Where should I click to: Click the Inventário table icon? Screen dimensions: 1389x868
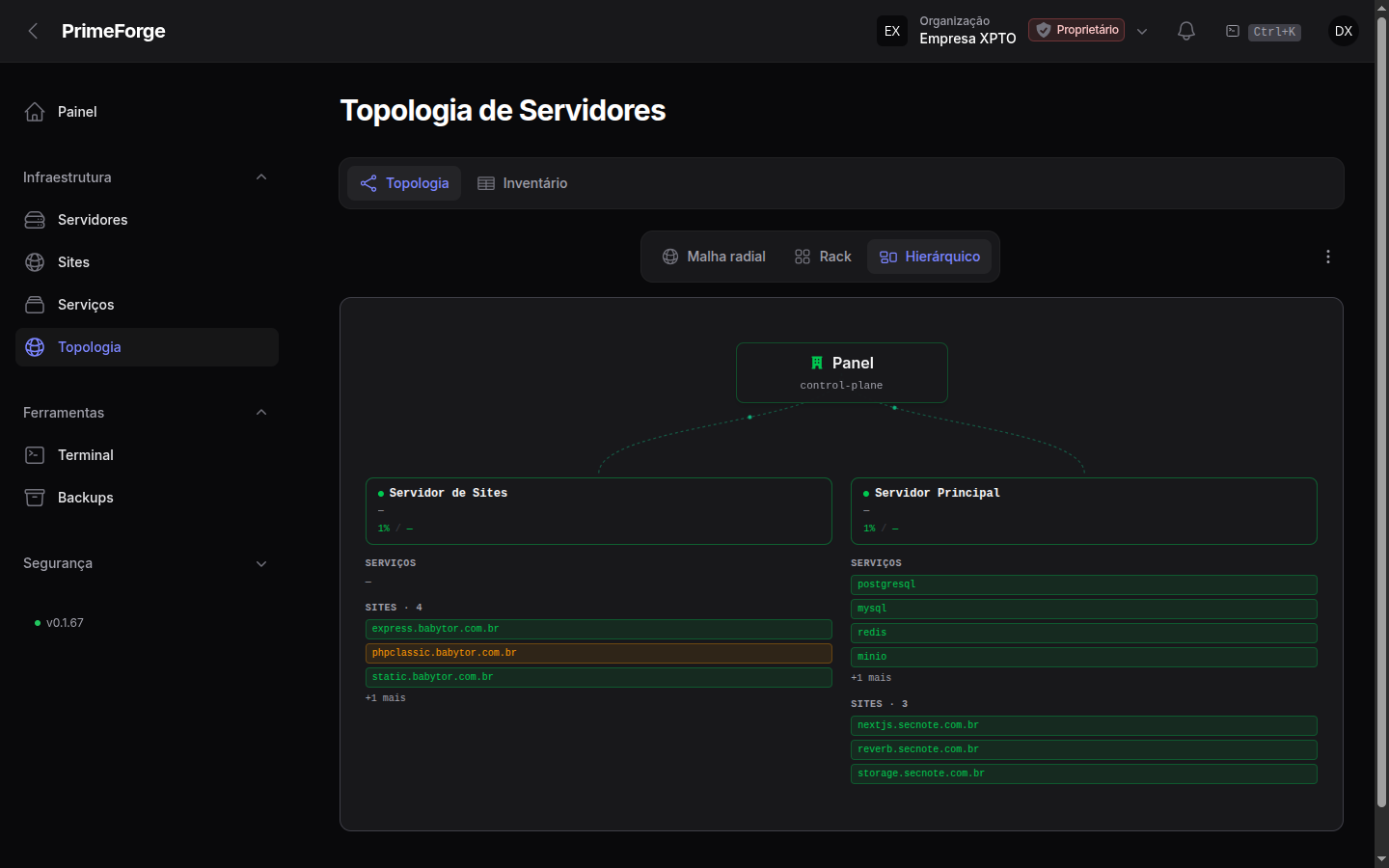click(x=486, y=183)
